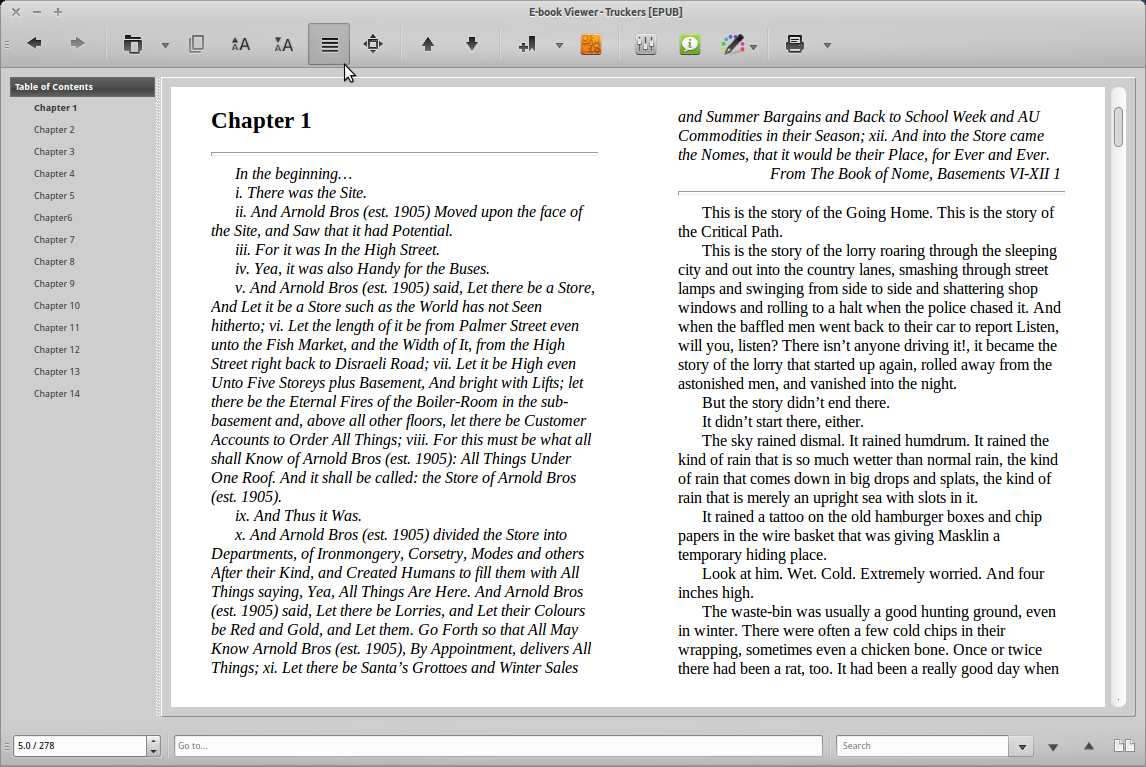The width and height of the screenshot is (1146, 767).
Task: Click the Copy to clipboard icon
Action: (x=197, y=44)
